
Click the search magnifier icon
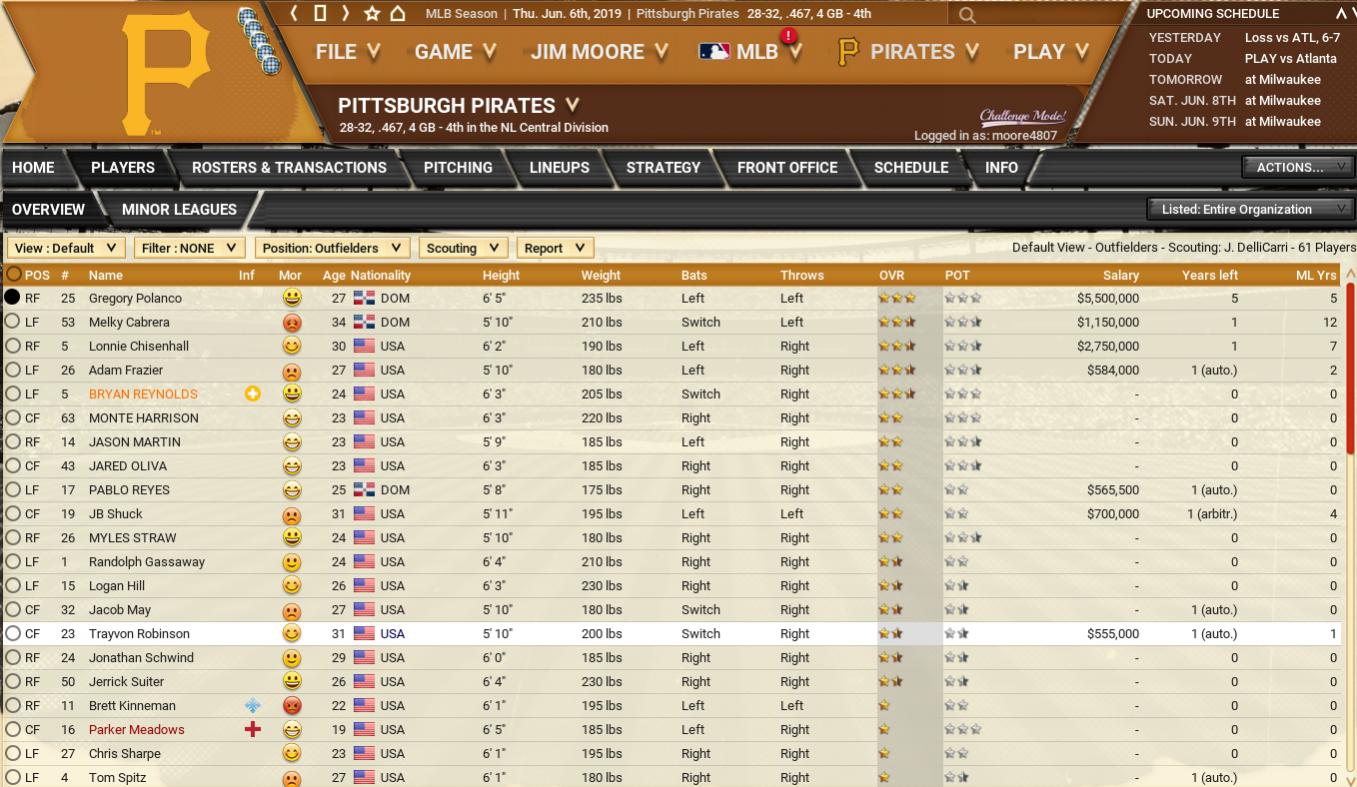(966, 15)
